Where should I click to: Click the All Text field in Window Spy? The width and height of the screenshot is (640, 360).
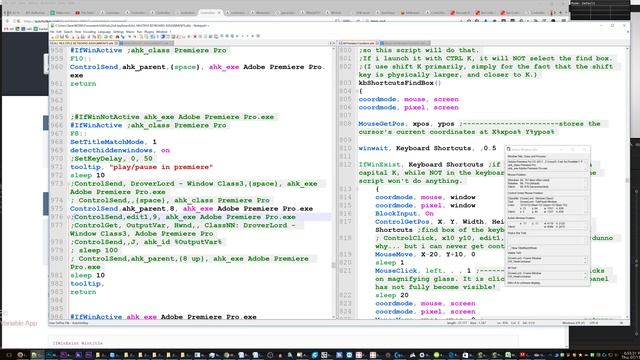click(547, 275)
